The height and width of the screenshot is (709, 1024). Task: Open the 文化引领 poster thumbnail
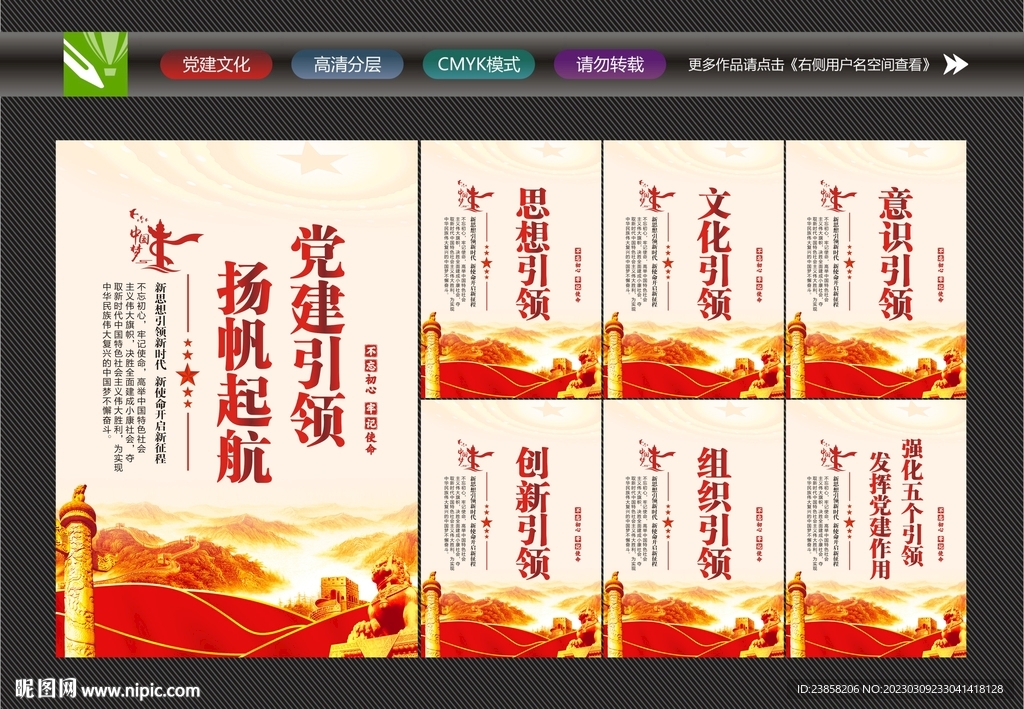[x=694, y=270]
